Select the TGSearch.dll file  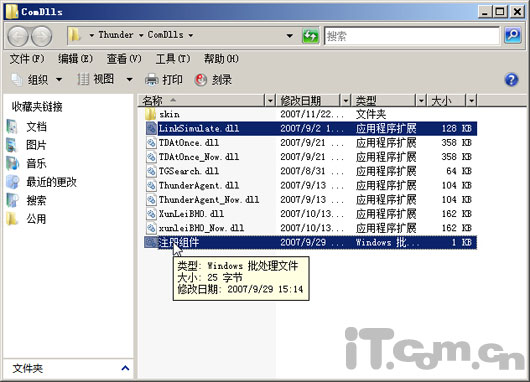coord(189,171)
